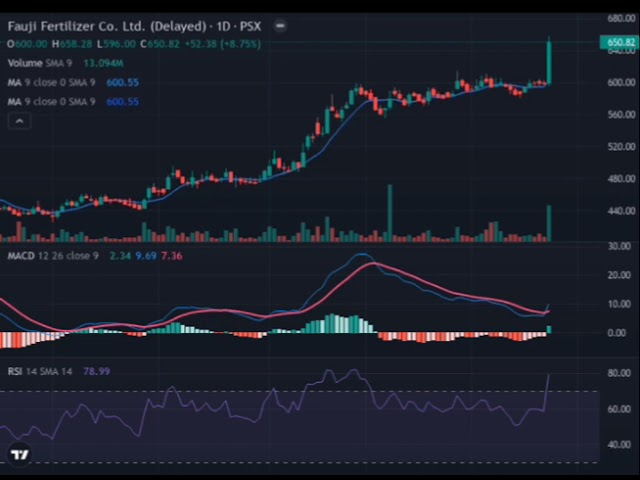640x480 pixels.
Task: Select the first MA 9 close indicator label
Action: (x=51, y=82)
